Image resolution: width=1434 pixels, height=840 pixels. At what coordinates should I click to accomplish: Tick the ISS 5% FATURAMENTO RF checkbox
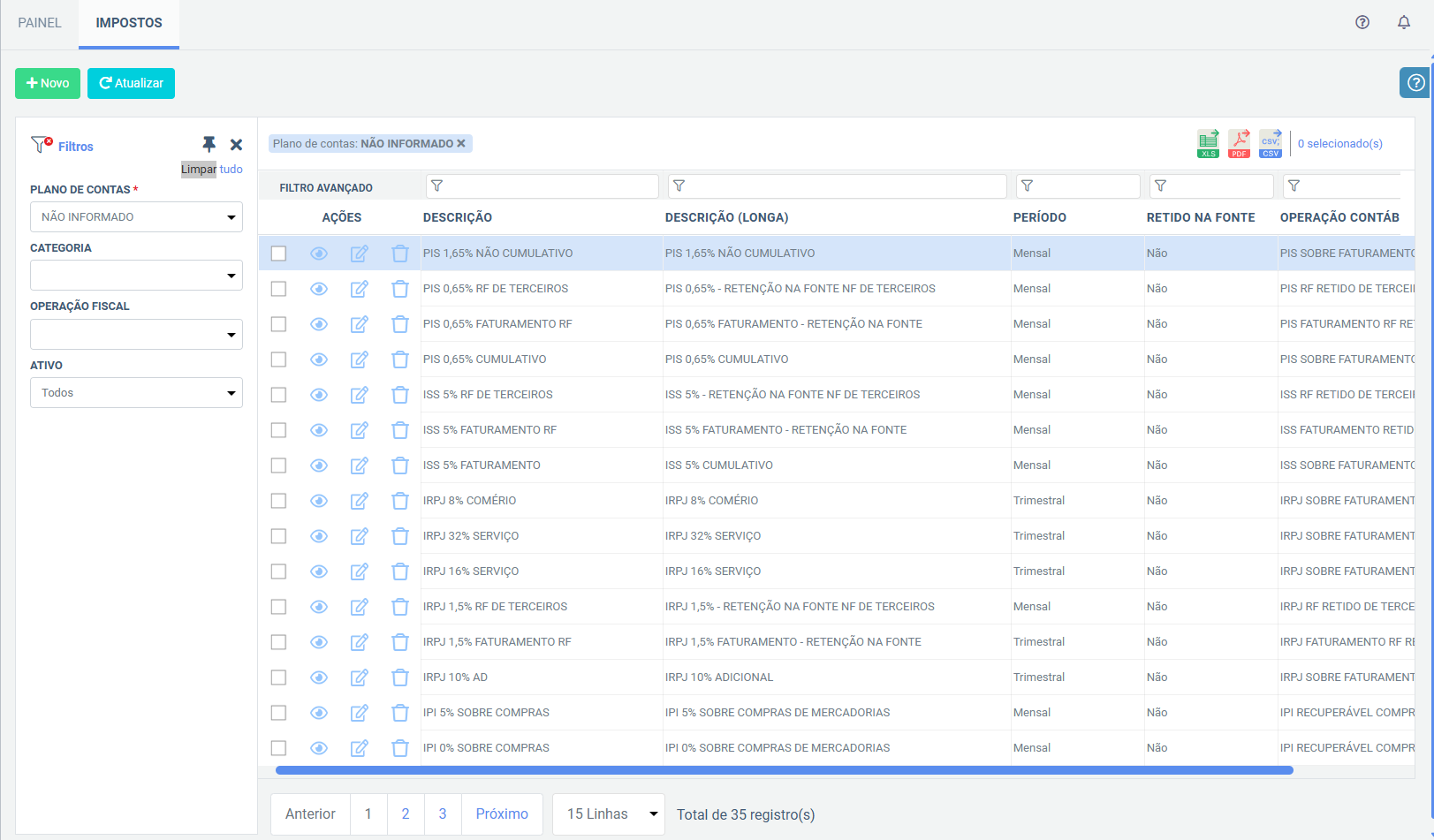278,430
